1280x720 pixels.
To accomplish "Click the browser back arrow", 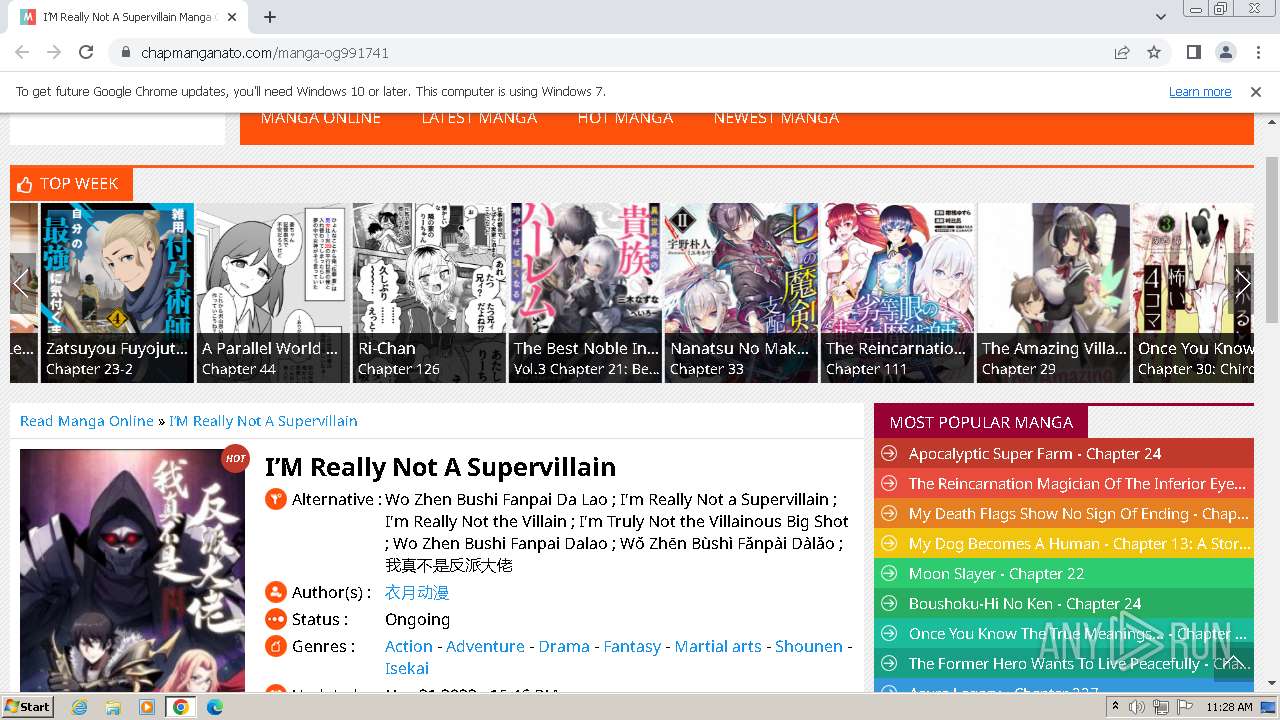I will (22, 52).
